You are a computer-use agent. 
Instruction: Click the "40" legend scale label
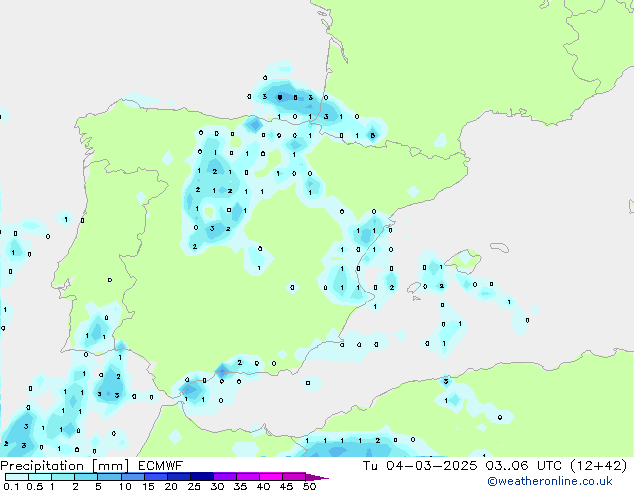(263, 486)
